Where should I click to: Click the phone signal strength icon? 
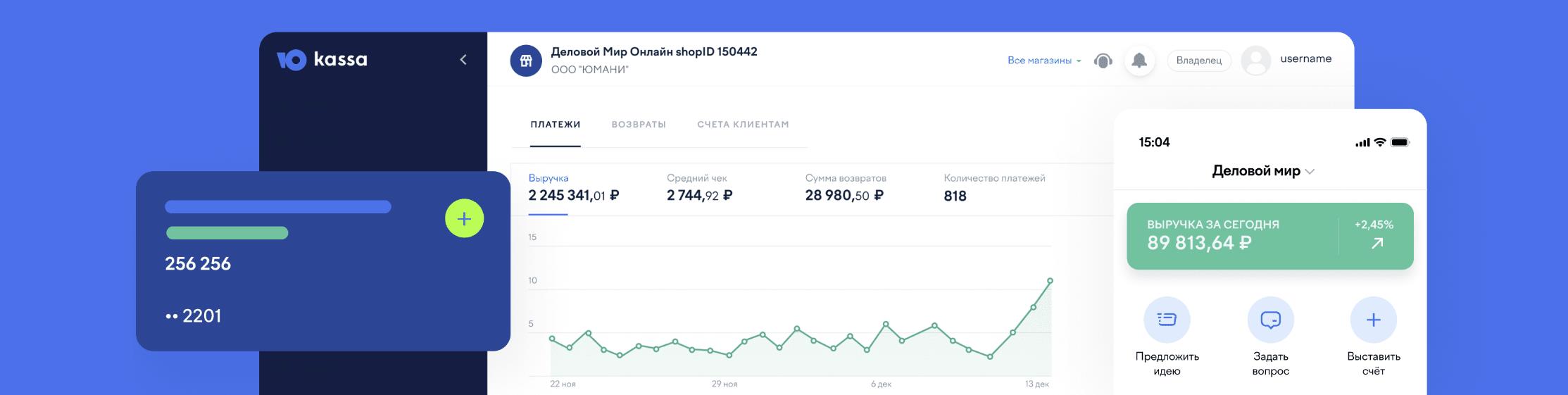coord(1362,143)
